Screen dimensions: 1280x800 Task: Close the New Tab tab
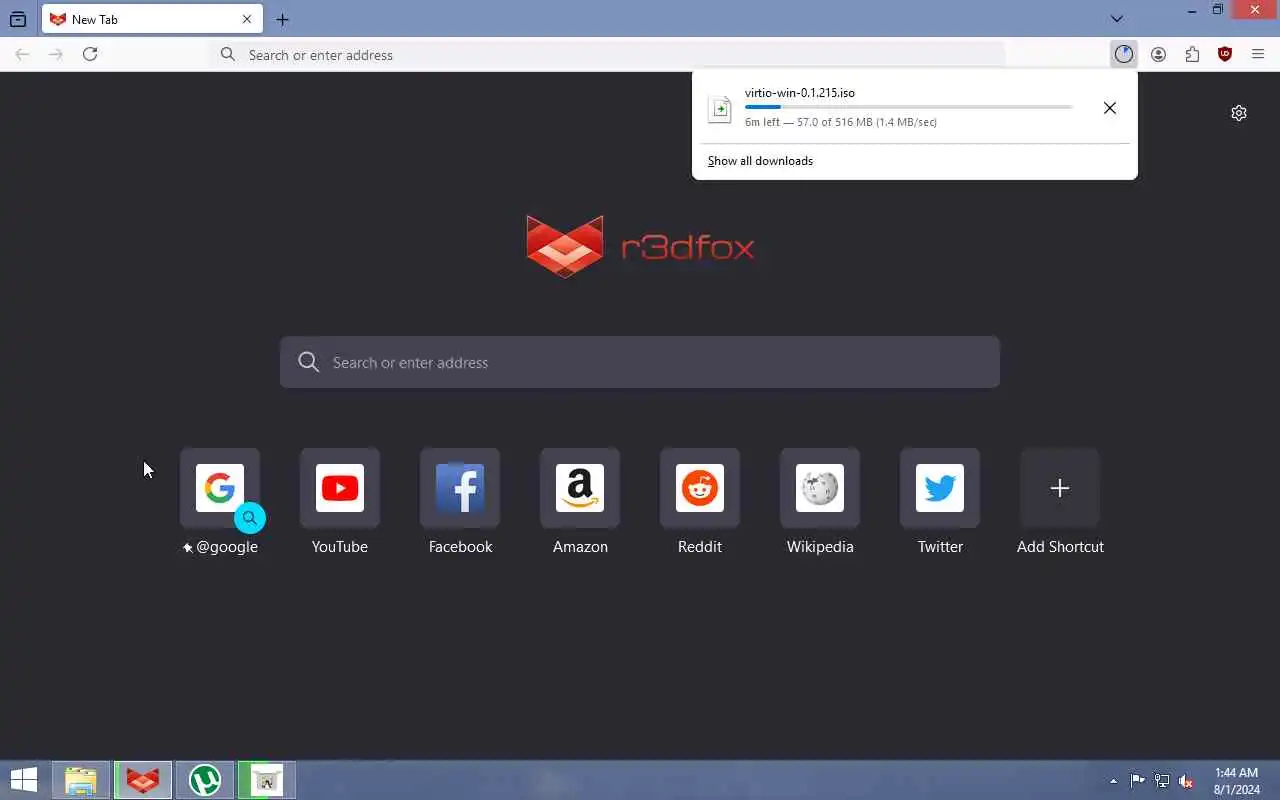pos(247,19)
